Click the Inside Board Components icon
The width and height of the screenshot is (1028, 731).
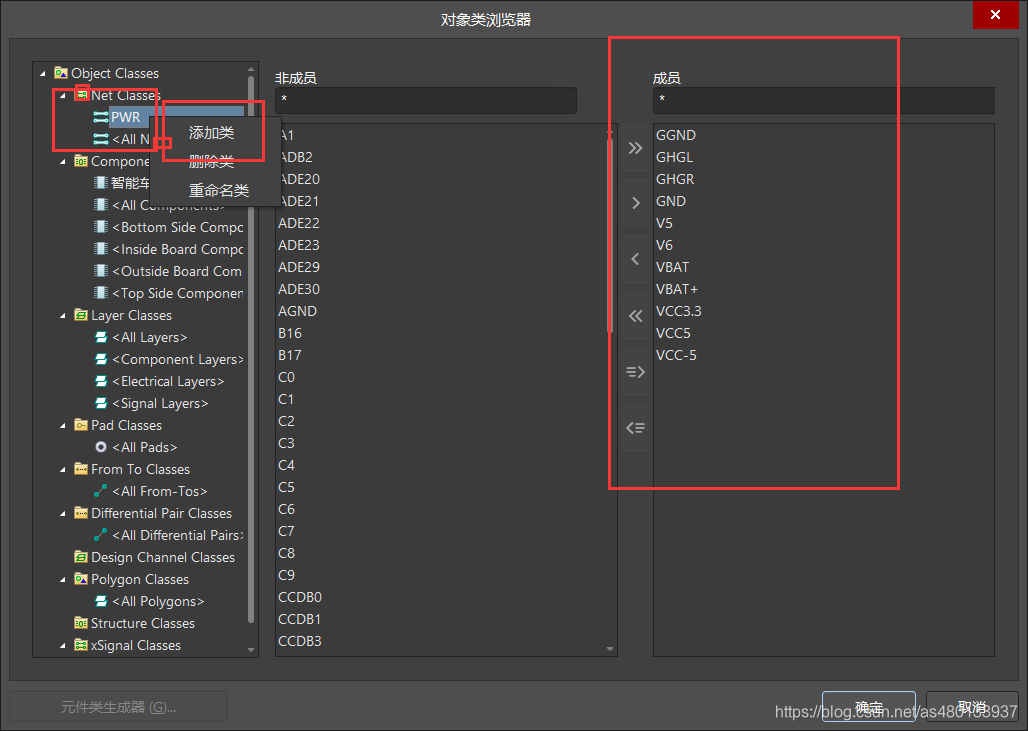(100, 249)
